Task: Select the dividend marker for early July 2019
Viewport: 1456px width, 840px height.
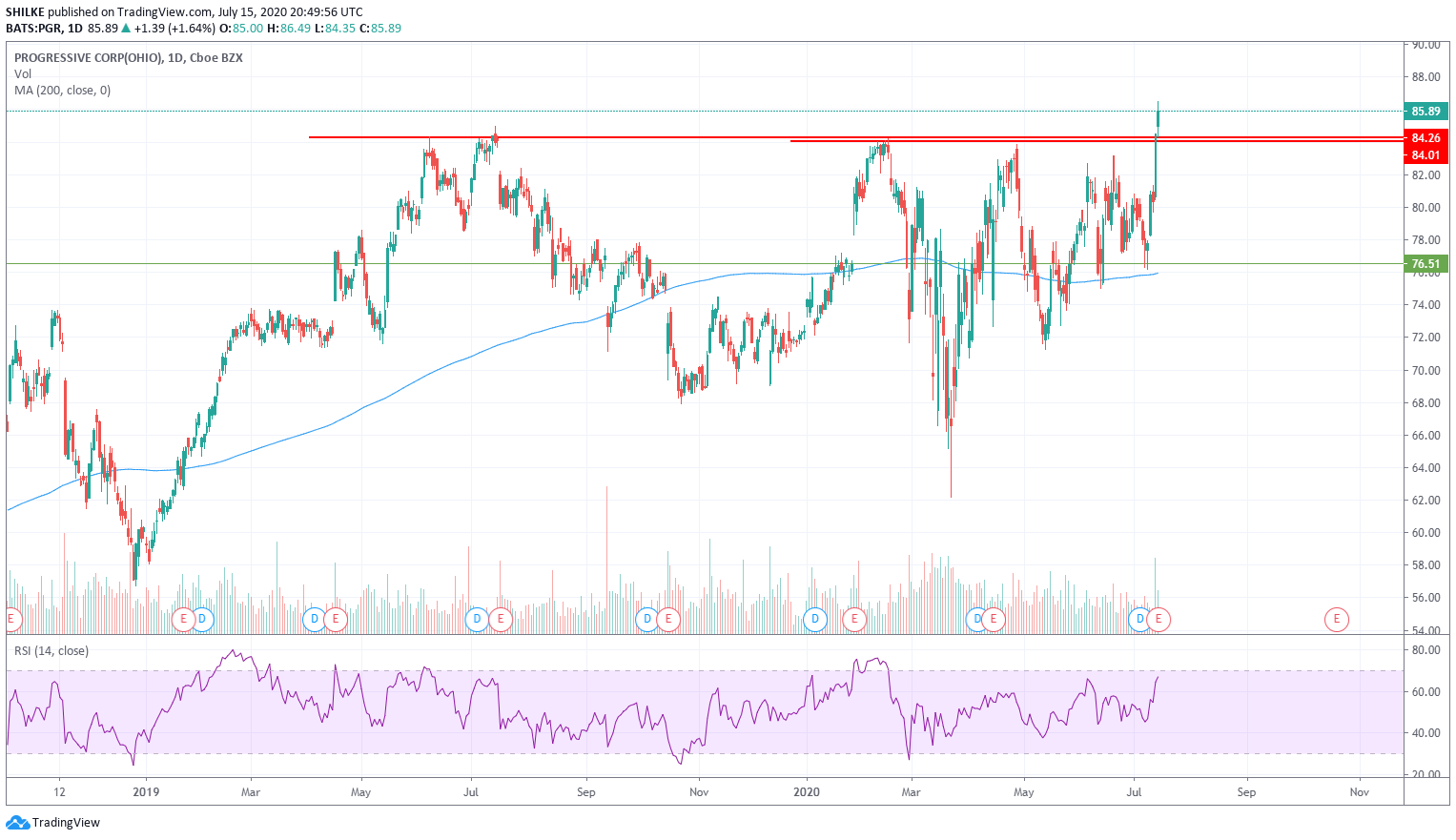Action: coord(478,619)
